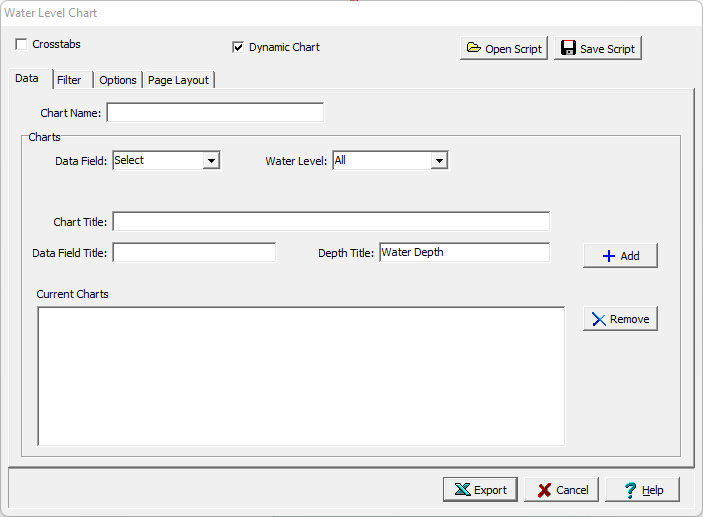Click the plus icon on Add button
Image resolution: width=703 pixels, height=517 pixels.
[x=608, y=256]
